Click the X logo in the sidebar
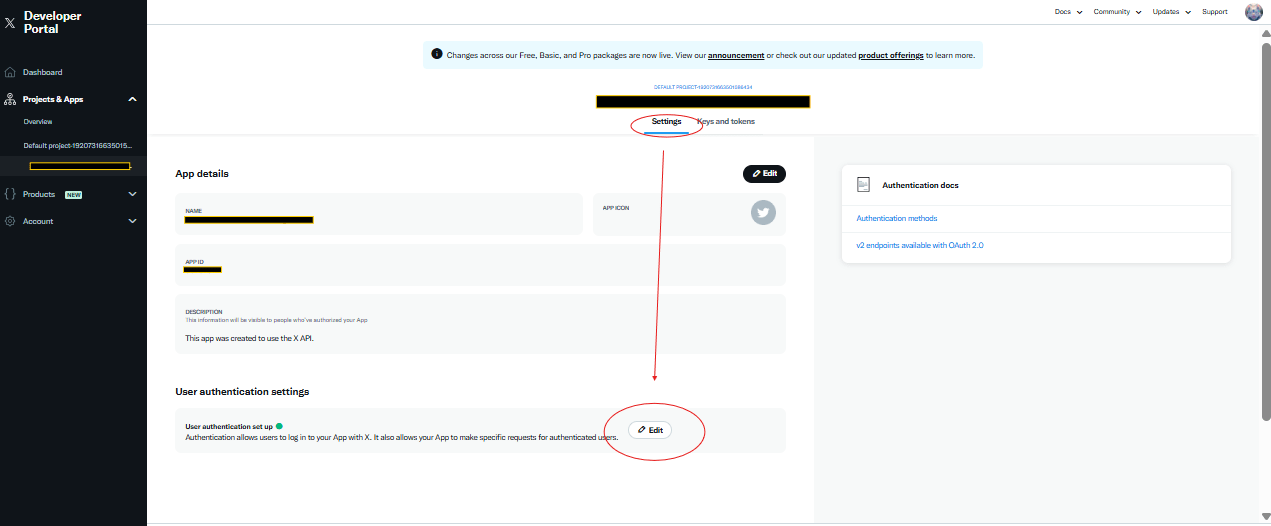The height and width of the screenshot is (526, 1271). coord(10,22)
